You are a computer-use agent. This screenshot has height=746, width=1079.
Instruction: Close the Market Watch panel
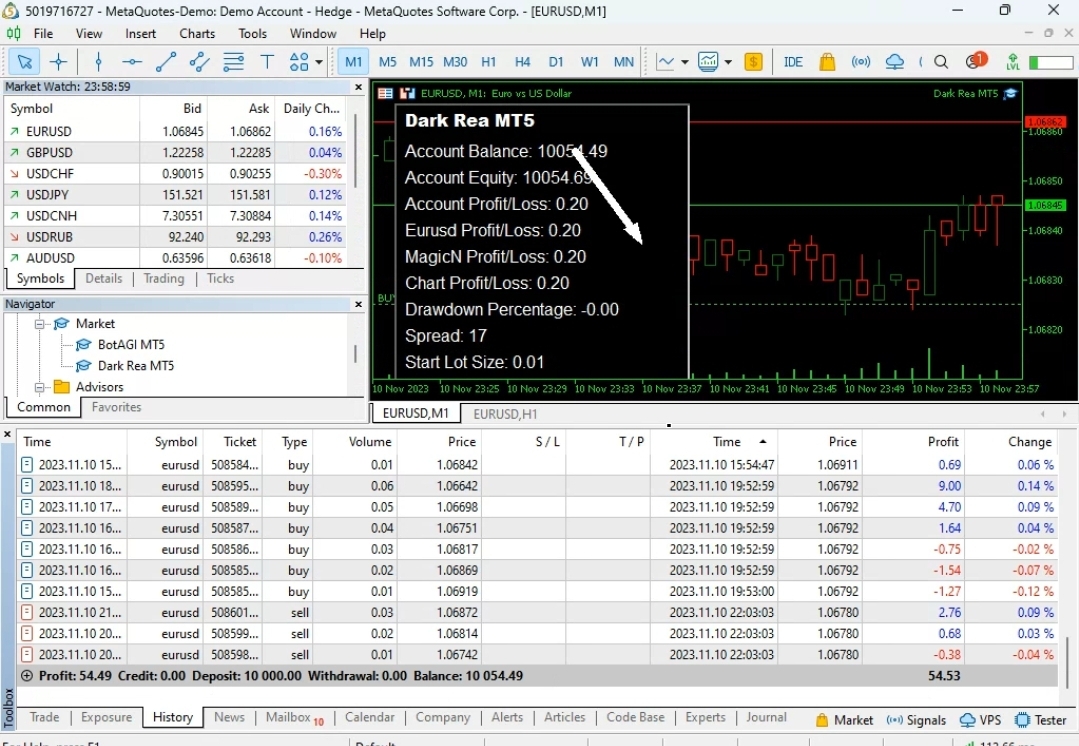[x=359, y=87]
